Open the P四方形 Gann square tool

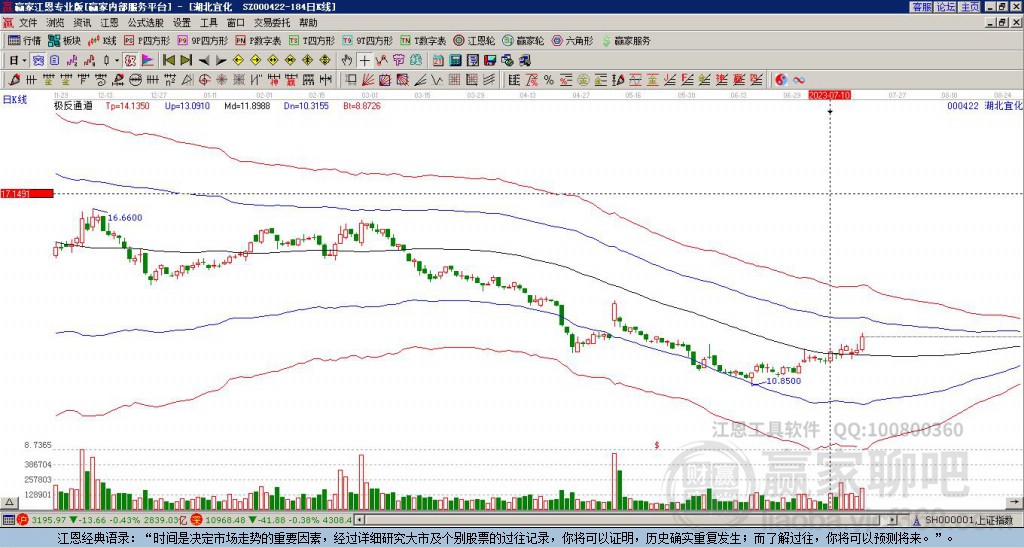pos(147,40)
